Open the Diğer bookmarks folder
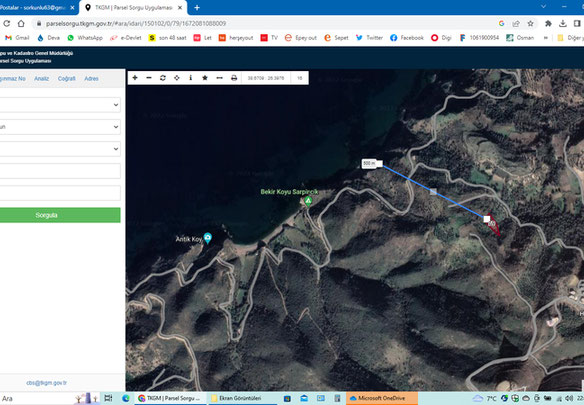Image resolution: width=584 pixels, height=405 pixels. [570, 38]
